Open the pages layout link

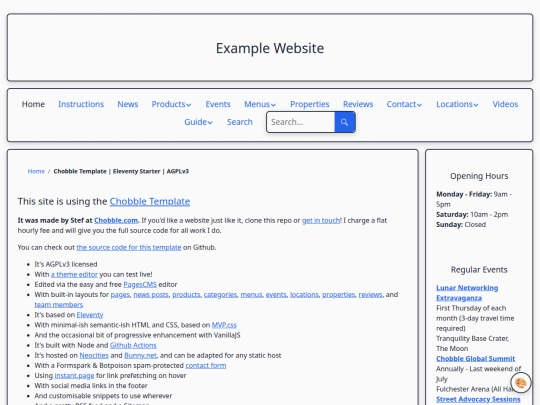tap(120, 294)
